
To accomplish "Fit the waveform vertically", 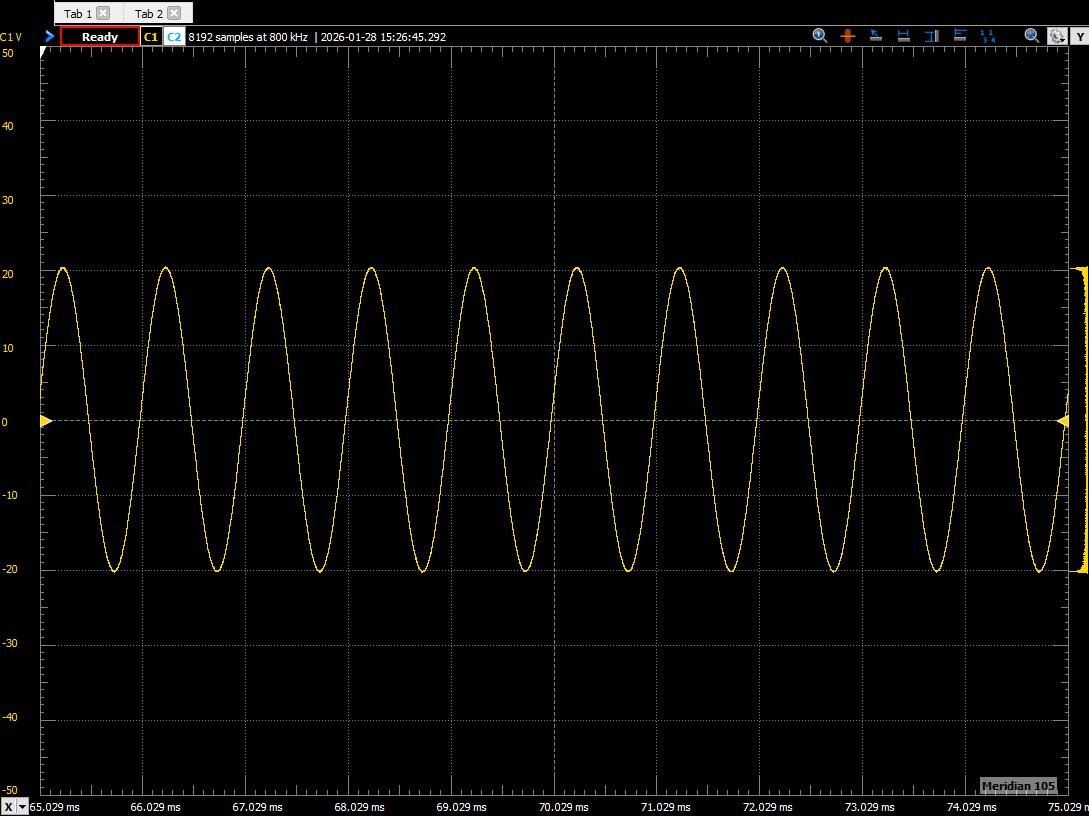I will pyautogui.click(x=931, y=35).
